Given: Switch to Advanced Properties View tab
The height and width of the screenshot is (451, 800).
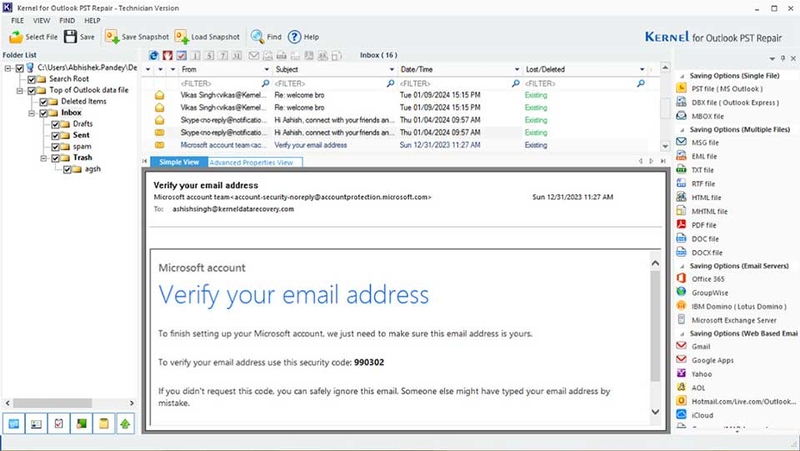Looking at the screenshot, I should tap(252, 162).
